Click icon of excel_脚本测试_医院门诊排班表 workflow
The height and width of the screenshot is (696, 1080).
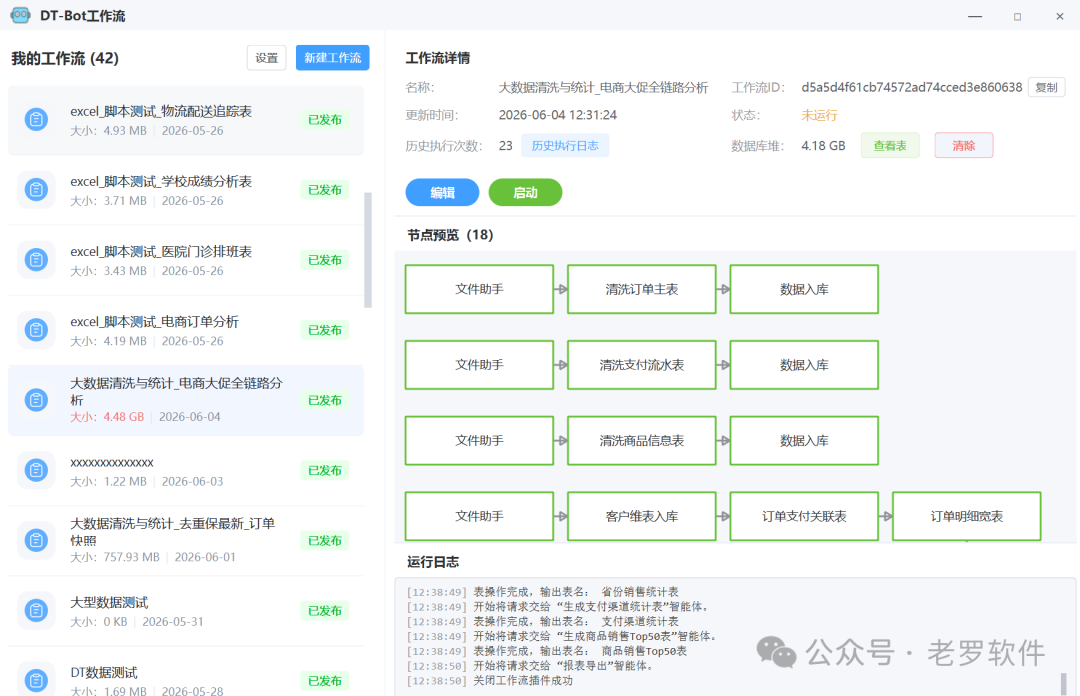point(37,260)
